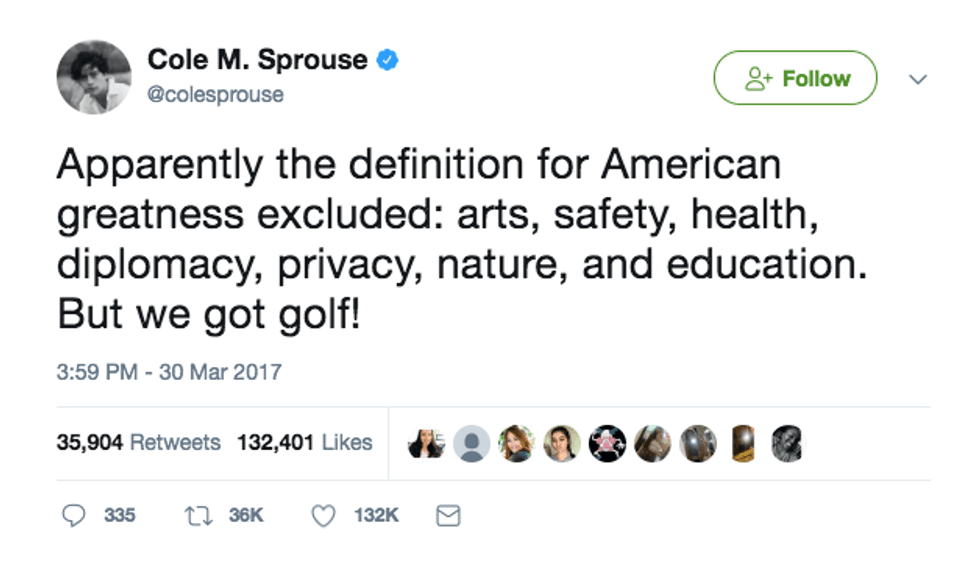980x570 pixels.
Task: Expand the tweet options chevron menu
Action: tap(918, 79)
